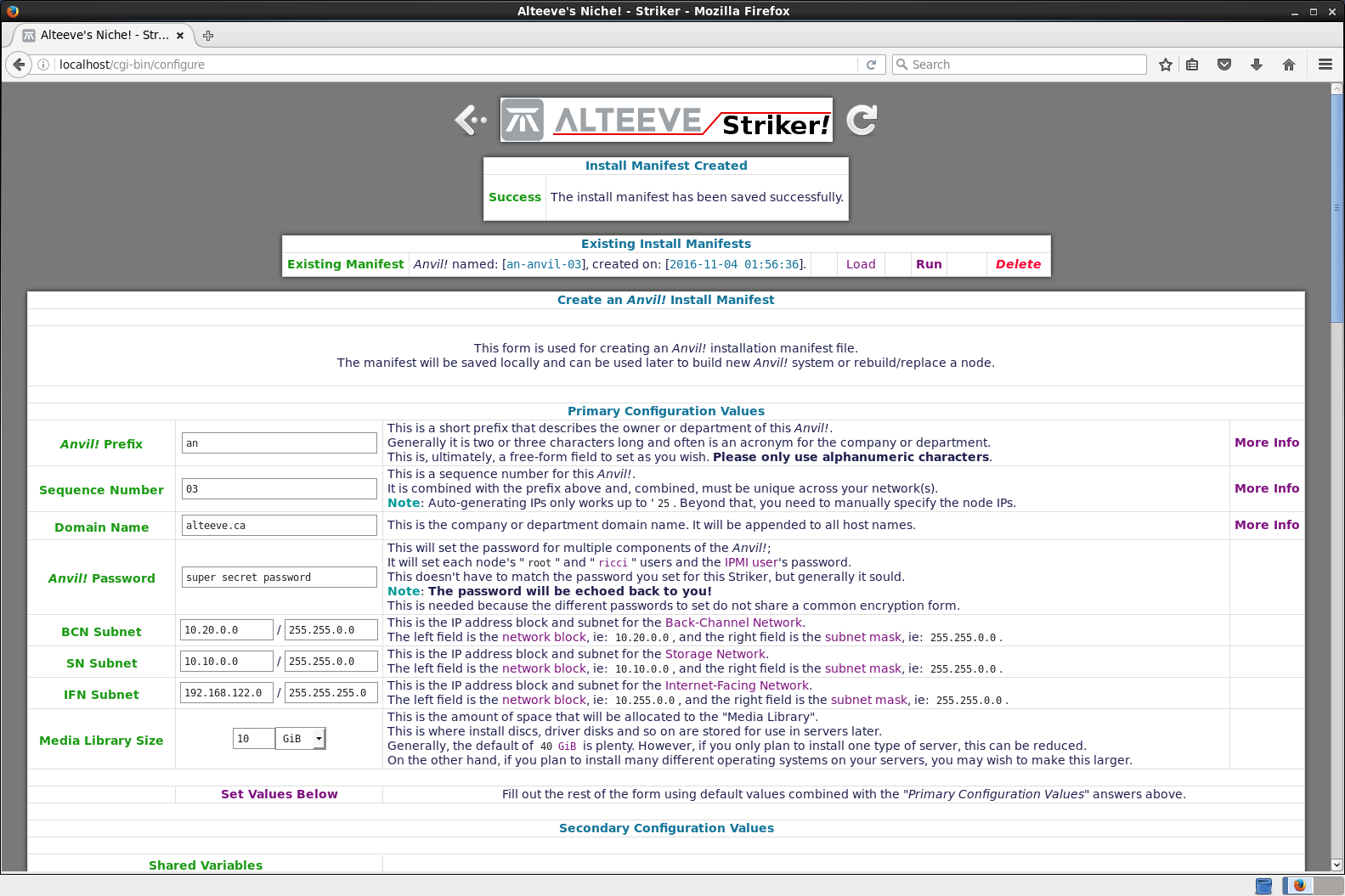The height and width of the screenshot is (896, 1345).
Task: Show bookmarks list icon
Action: tap(1192, 65)
